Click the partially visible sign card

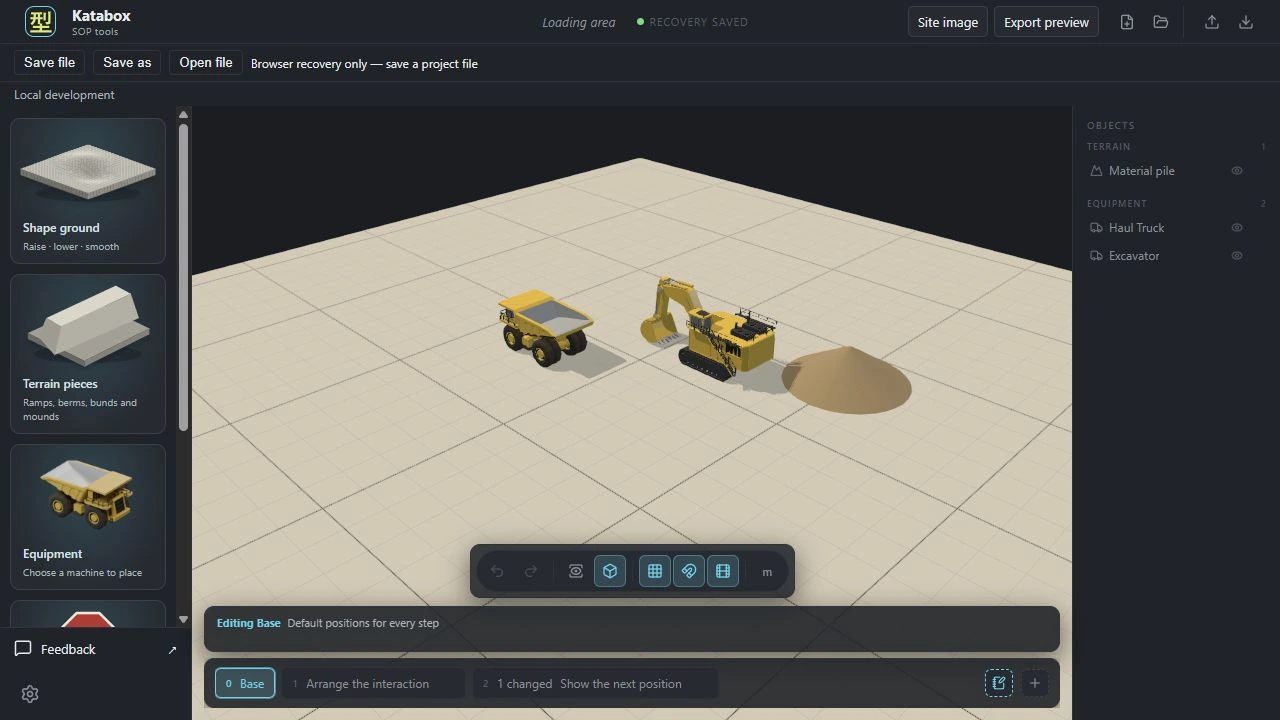(88, 614)
